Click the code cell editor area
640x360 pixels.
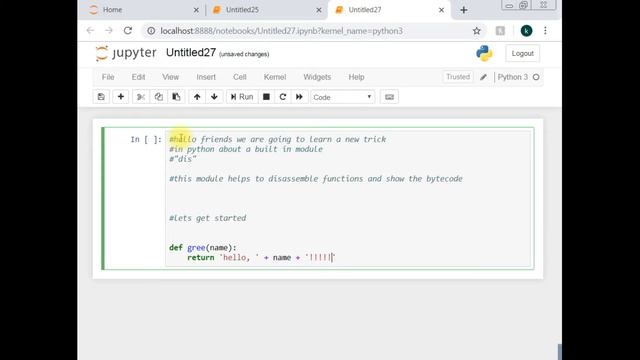[348, 198]
